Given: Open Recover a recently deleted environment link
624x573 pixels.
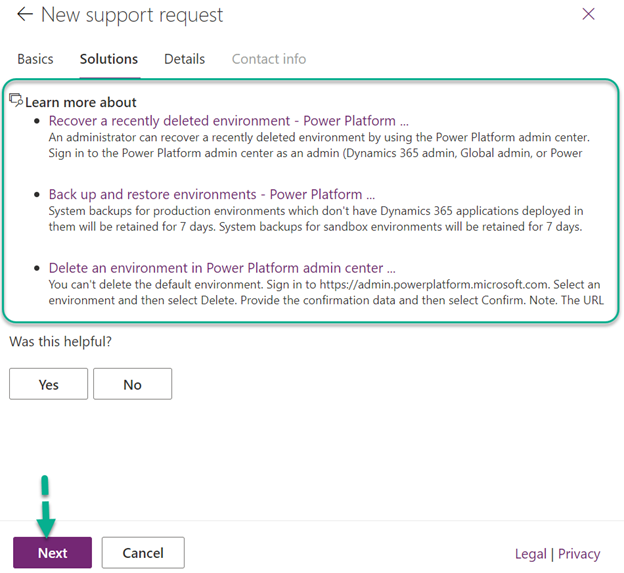Looking at the screenshot, I should point(228,121).
